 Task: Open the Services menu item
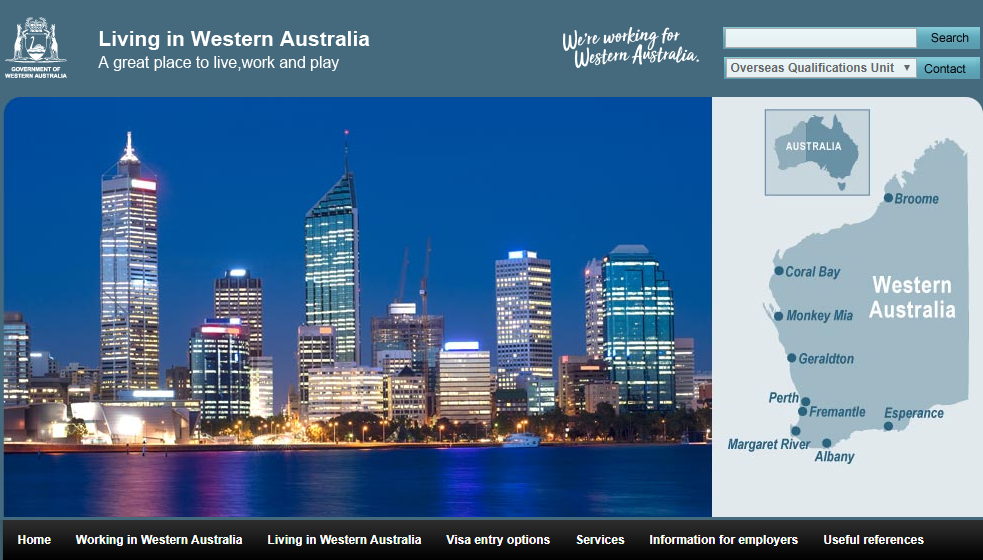coord(600,539)
